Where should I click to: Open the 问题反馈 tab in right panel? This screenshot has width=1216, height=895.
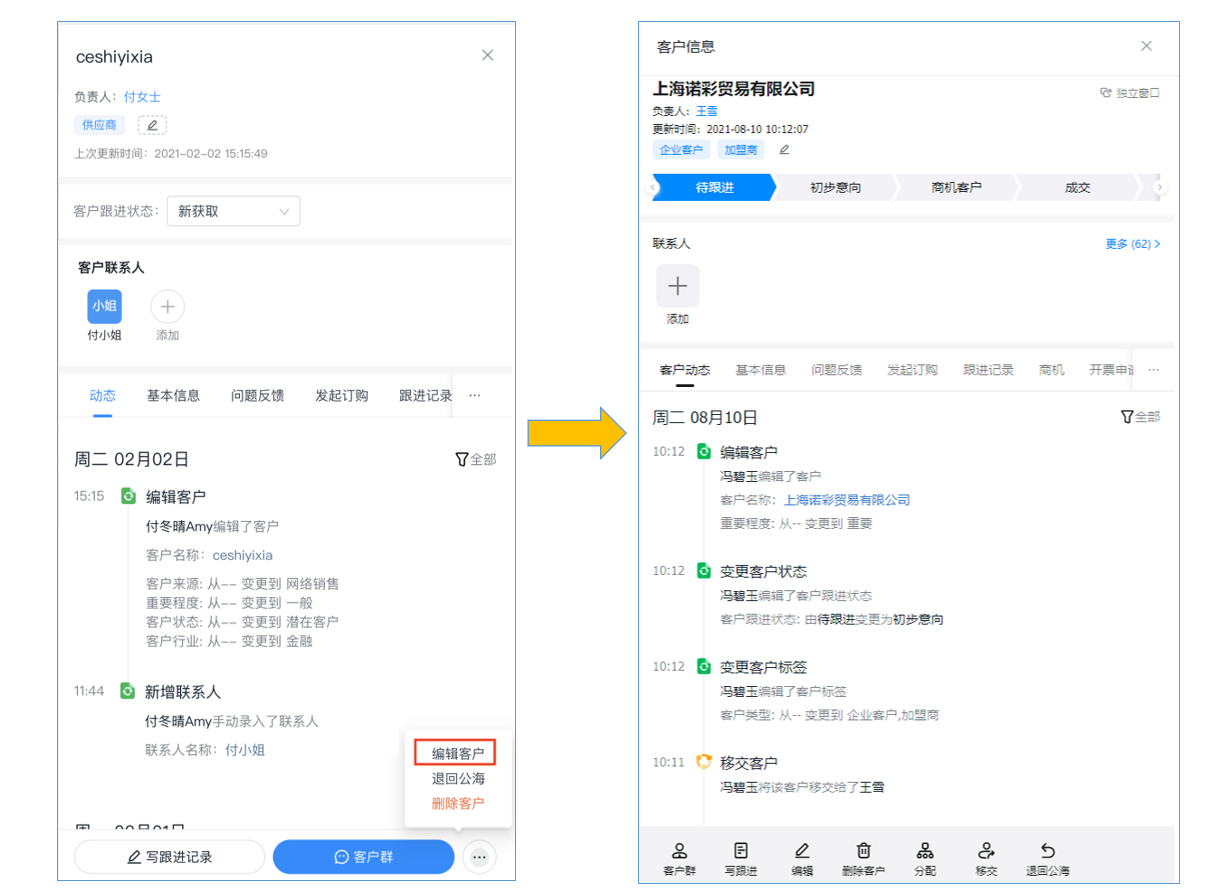[x=837, y=370]
